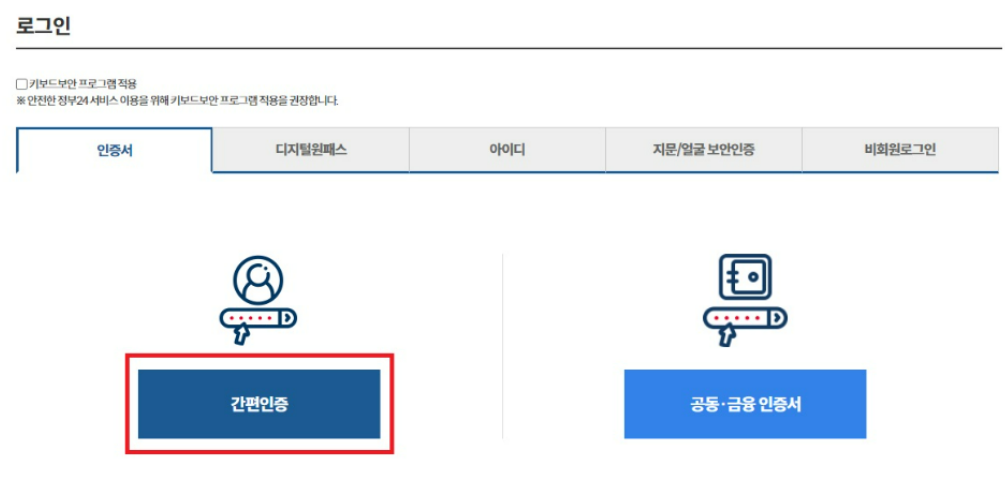Start login with the 간편인증 button
Screen dimensions: 1005x478
259,404
